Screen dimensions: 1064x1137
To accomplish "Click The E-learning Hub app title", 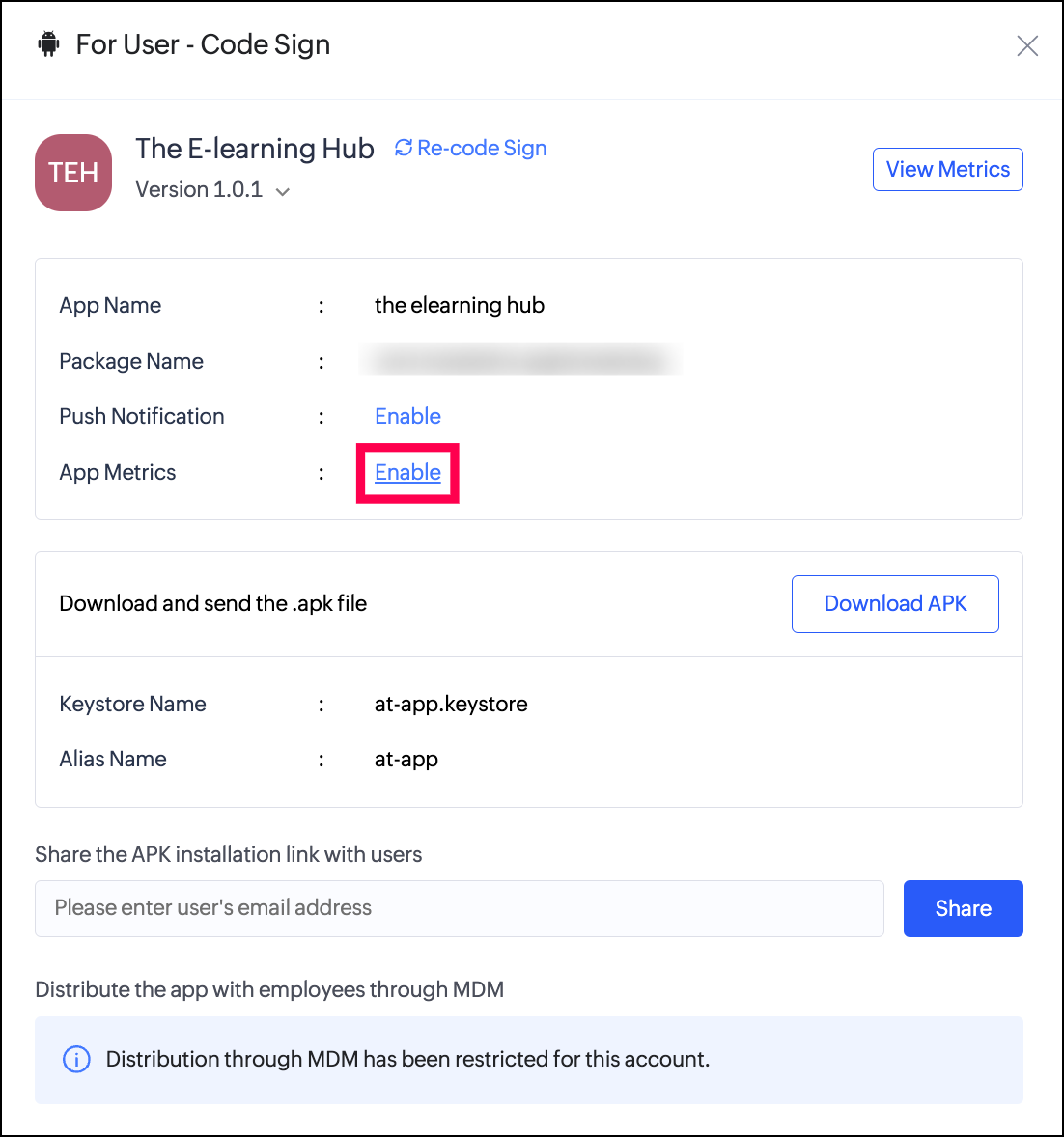I will click(255, 148).
